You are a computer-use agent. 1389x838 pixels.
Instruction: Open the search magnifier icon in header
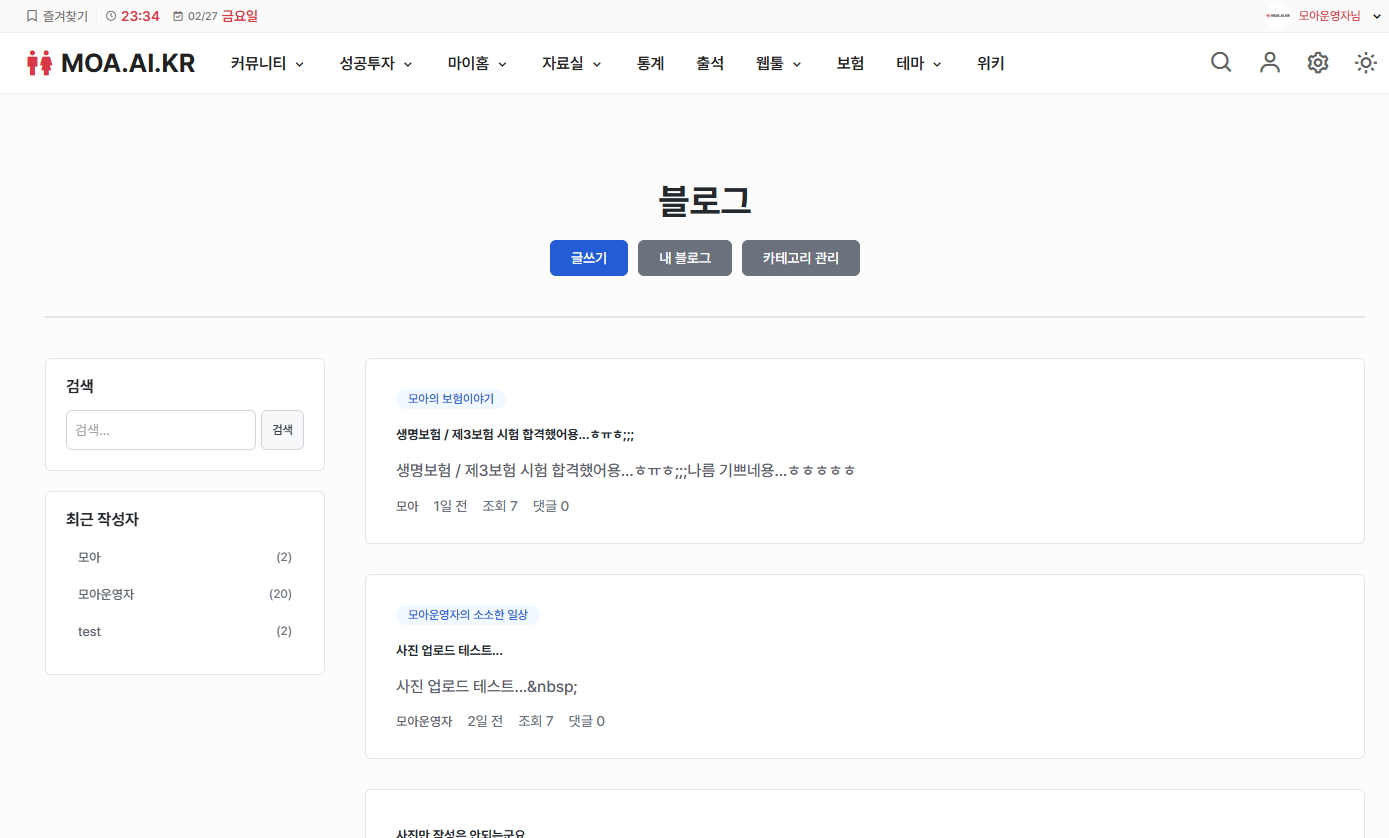[x=1221, y=63]
